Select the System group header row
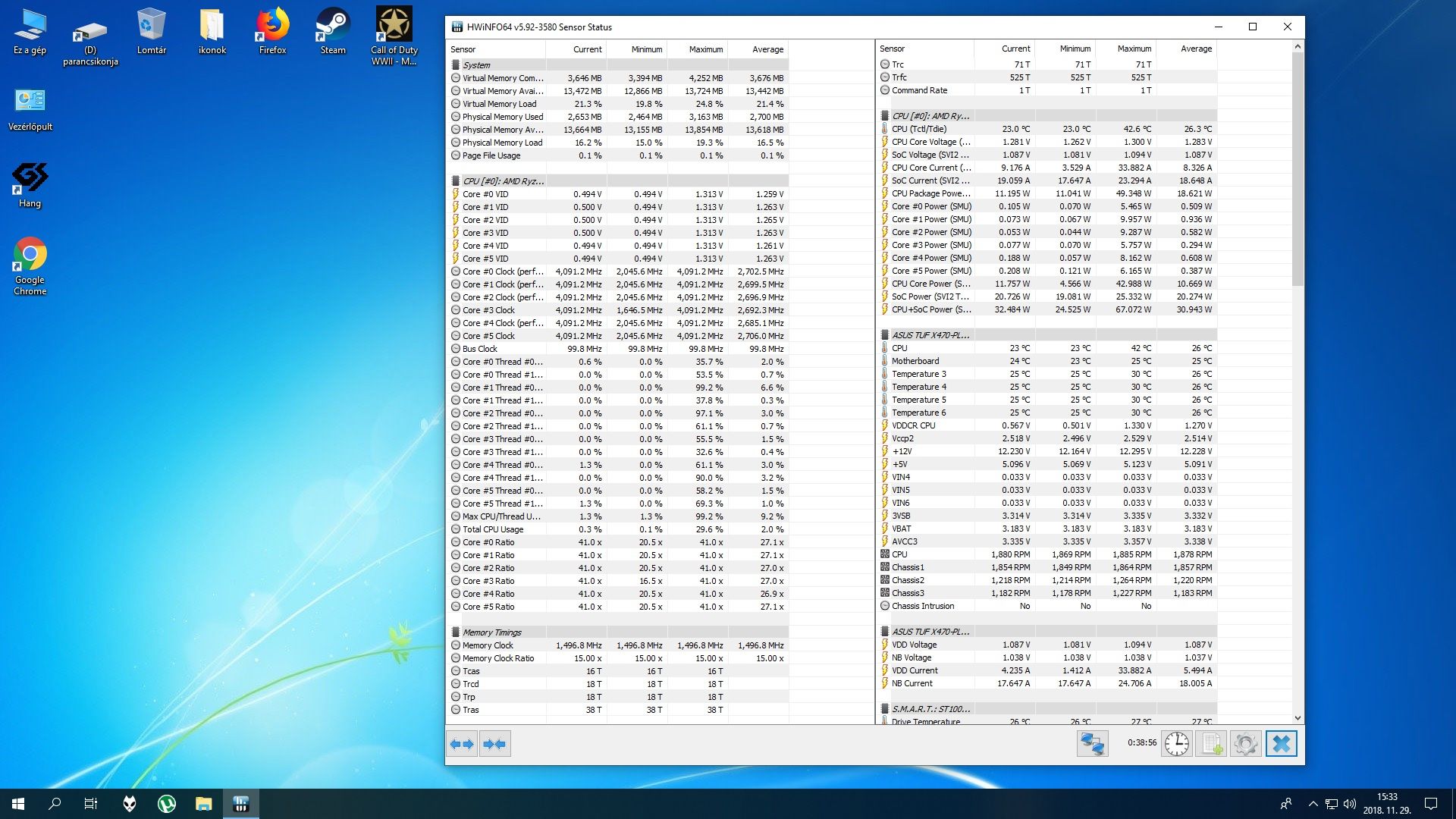 point(619,65)
